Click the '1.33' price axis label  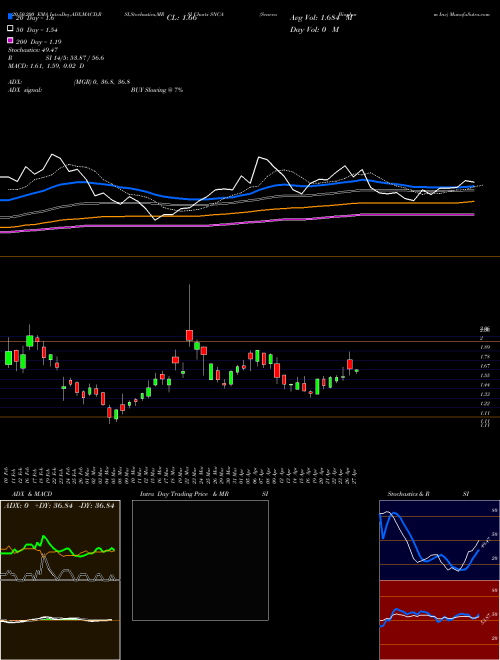tap(485, 394)
